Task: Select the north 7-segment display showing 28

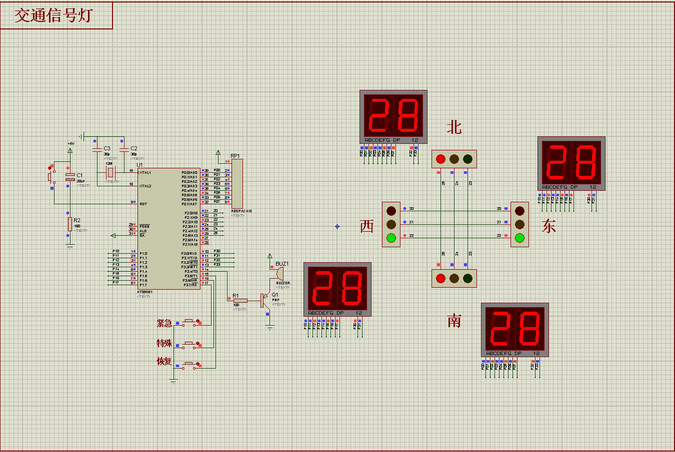Action: (393, 117)
